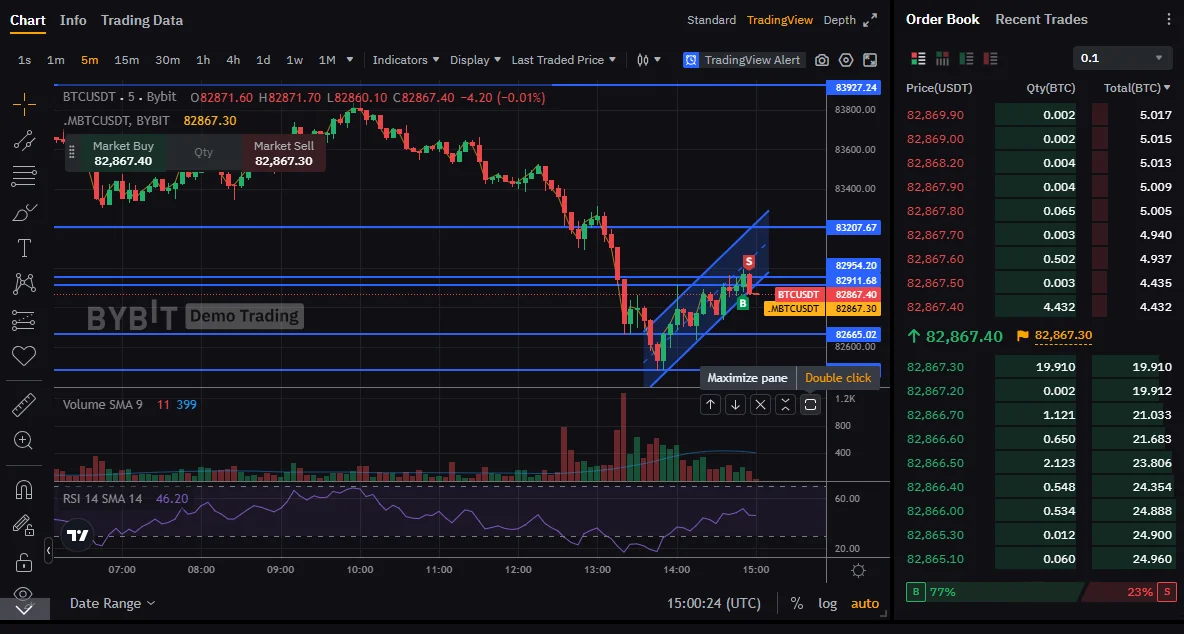Click the Market Buy button

123,153
